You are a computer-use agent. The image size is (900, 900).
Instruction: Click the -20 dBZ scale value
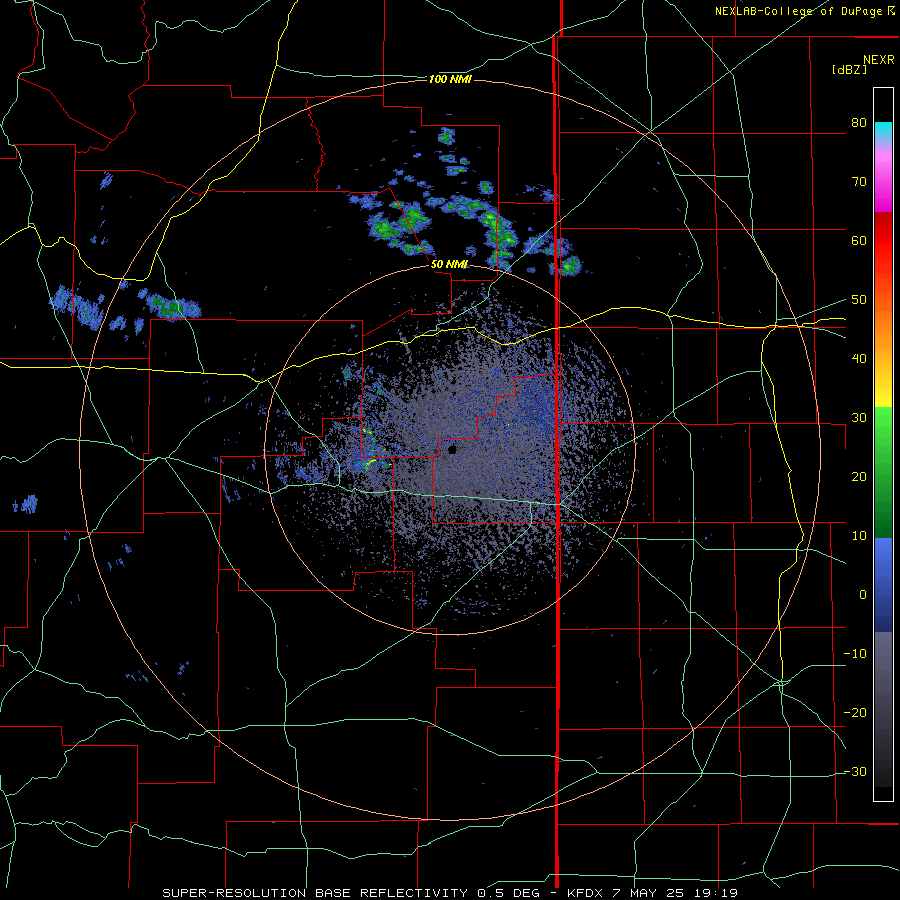(x=855, y=713)
